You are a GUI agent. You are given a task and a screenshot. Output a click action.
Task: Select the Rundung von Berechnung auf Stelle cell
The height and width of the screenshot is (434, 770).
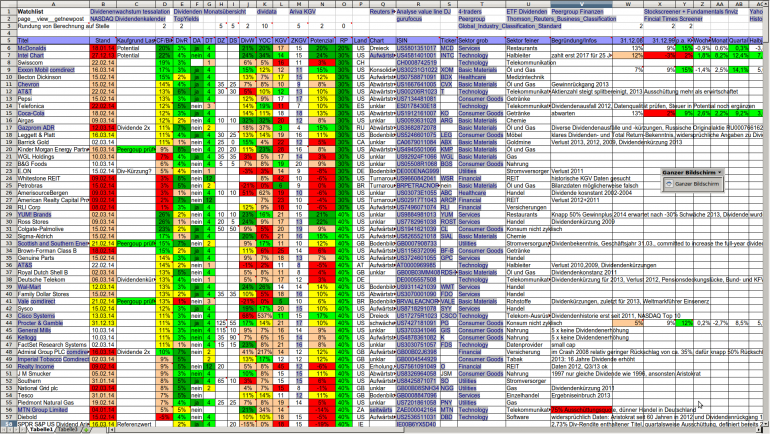point(53,26)
